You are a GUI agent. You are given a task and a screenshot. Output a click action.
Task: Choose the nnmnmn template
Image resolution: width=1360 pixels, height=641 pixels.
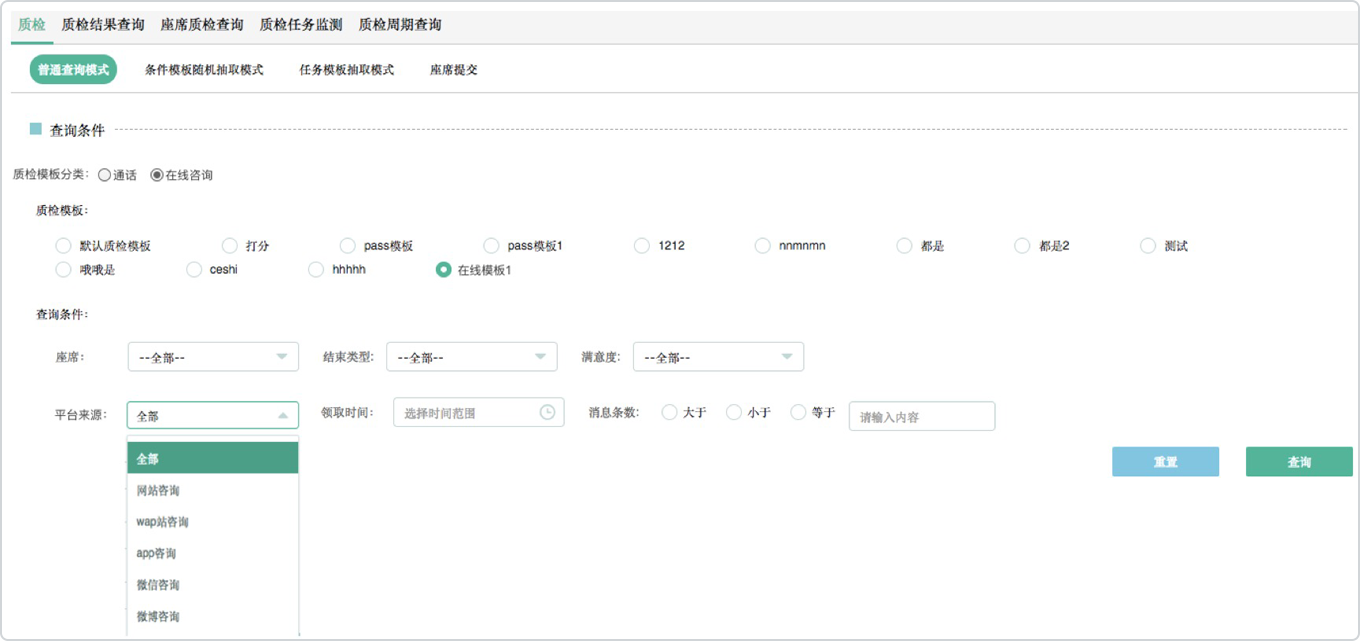[x=763, y=245]
